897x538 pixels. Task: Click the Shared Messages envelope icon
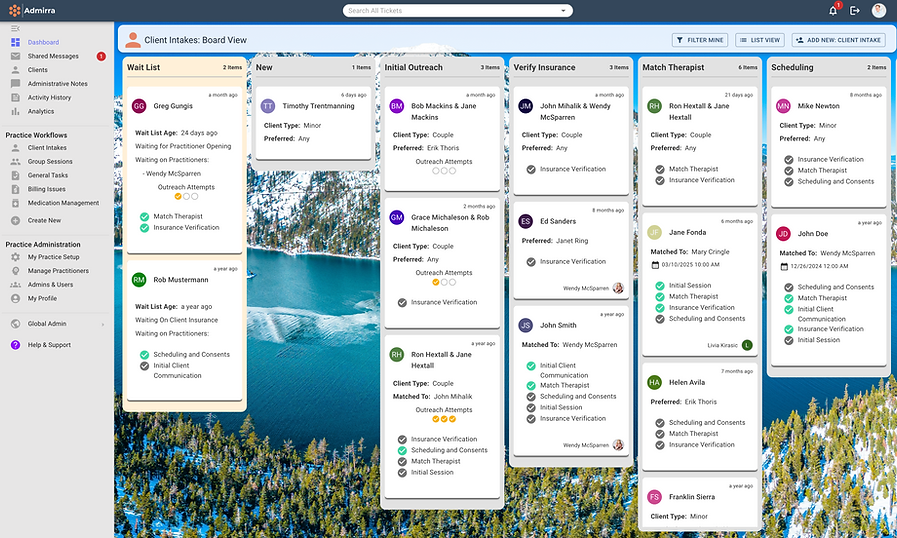pyautogui.click(x=15, y=56)
